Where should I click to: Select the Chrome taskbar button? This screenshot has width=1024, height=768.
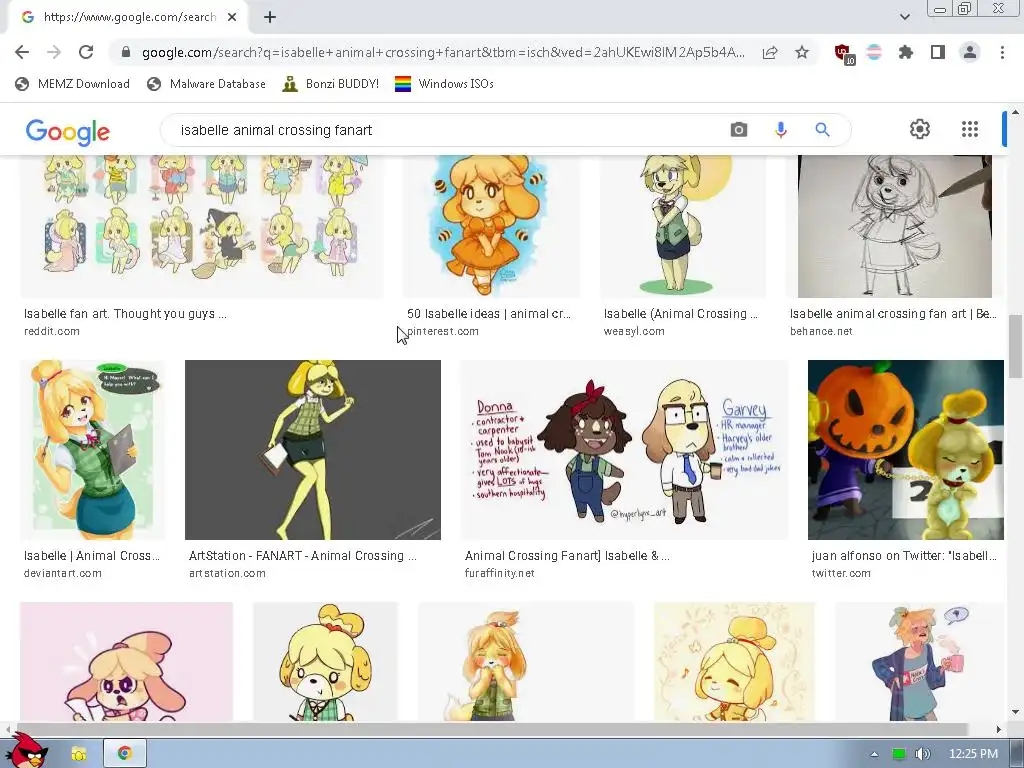[125, 754]
